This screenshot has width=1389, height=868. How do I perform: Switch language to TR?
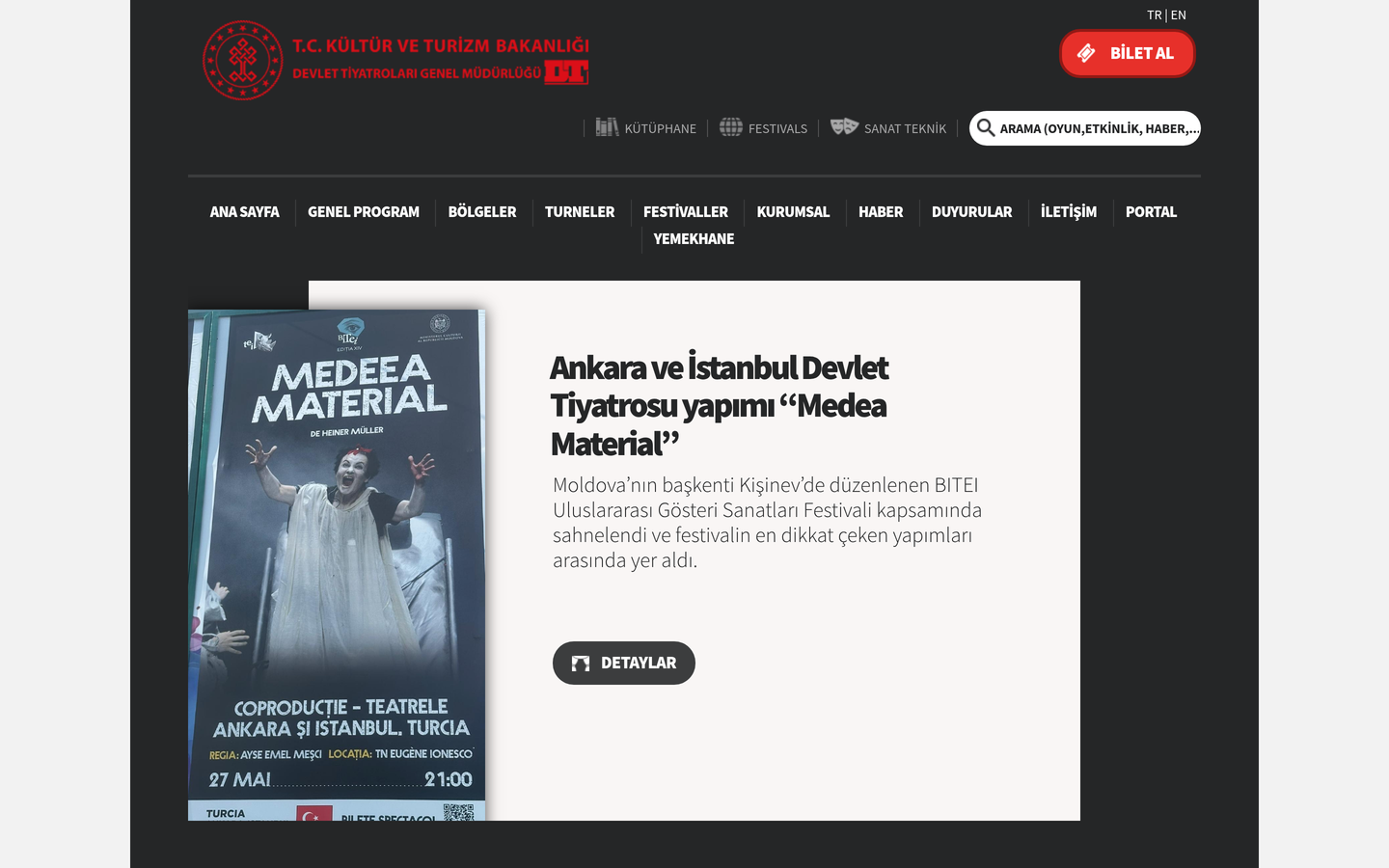1154,15
